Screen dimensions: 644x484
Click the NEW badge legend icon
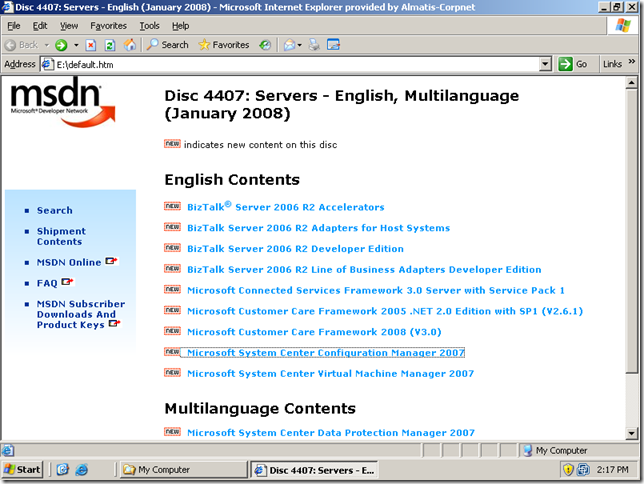tap(172, 144)
